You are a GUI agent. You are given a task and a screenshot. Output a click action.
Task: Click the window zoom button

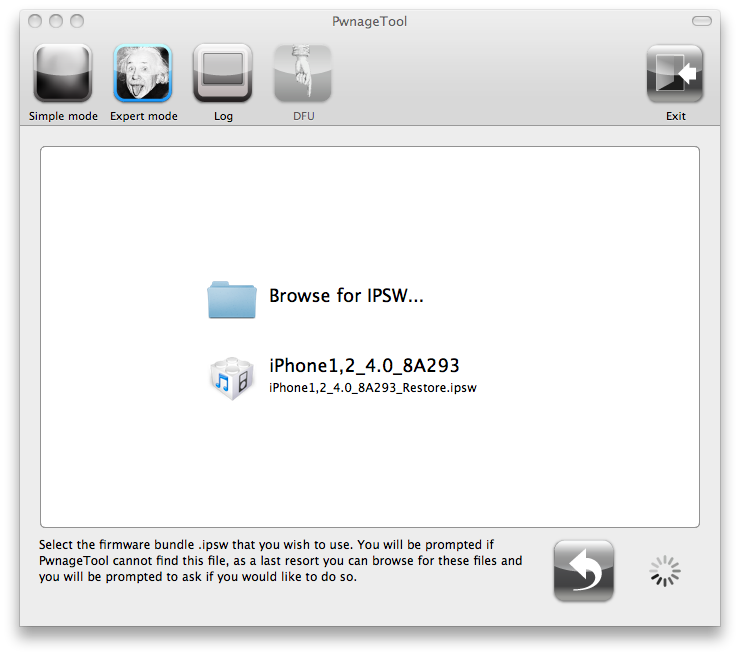[x=77, y=21]
